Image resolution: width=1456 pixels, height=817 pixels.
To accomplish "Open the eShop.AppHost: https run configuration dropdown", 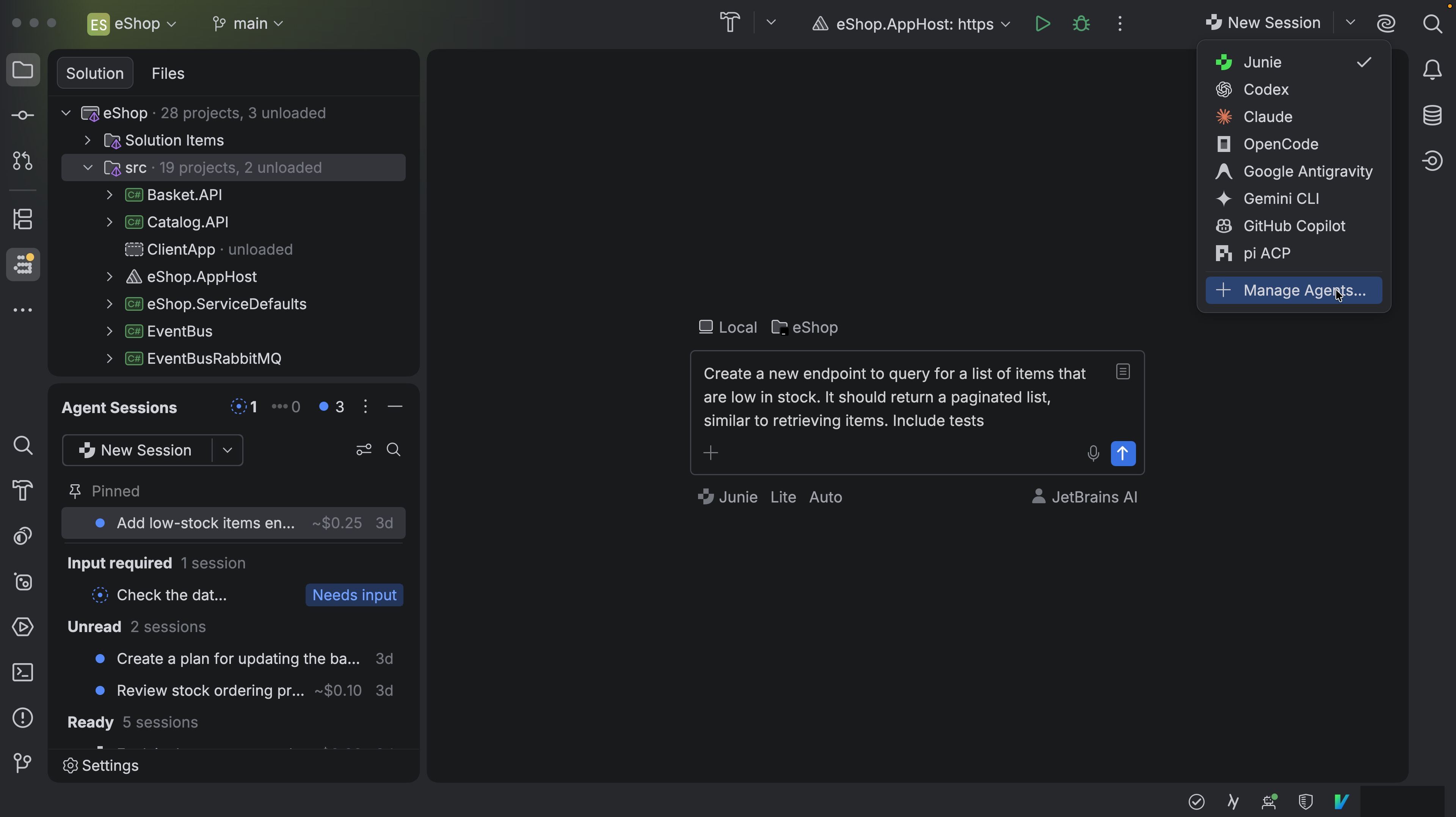I will pos(911,24).
